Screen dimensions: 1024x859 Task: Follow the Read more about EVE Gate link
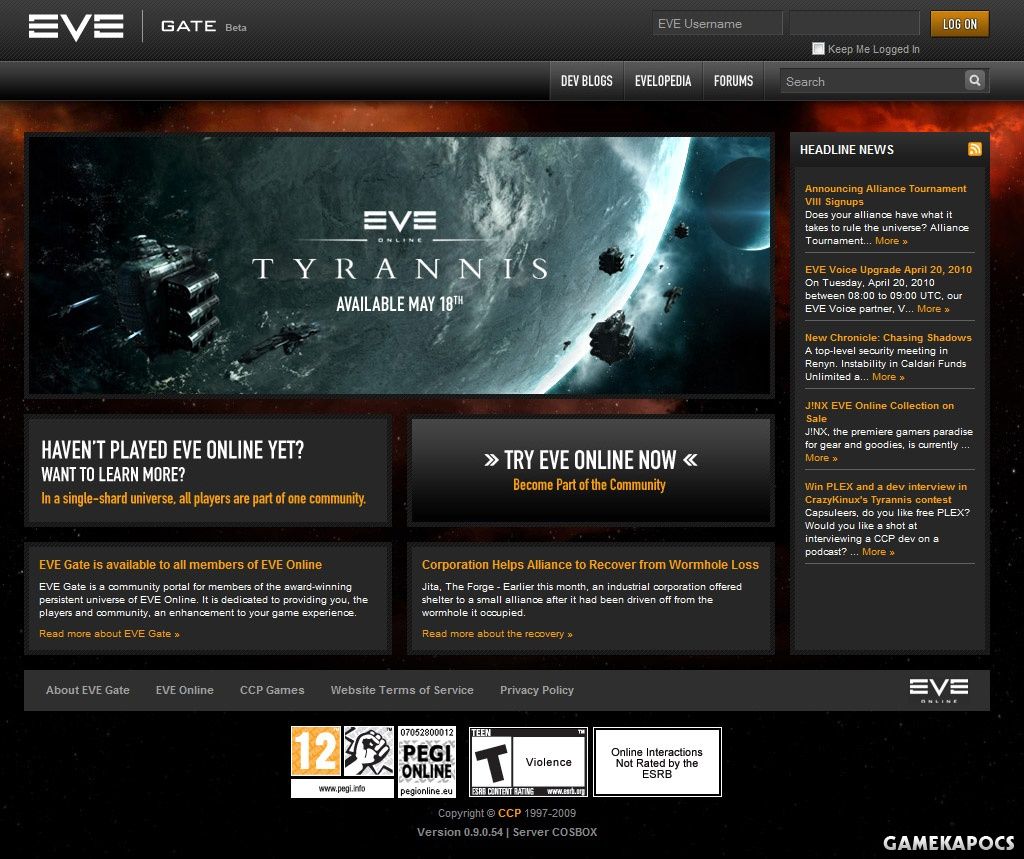click(109, 634)
